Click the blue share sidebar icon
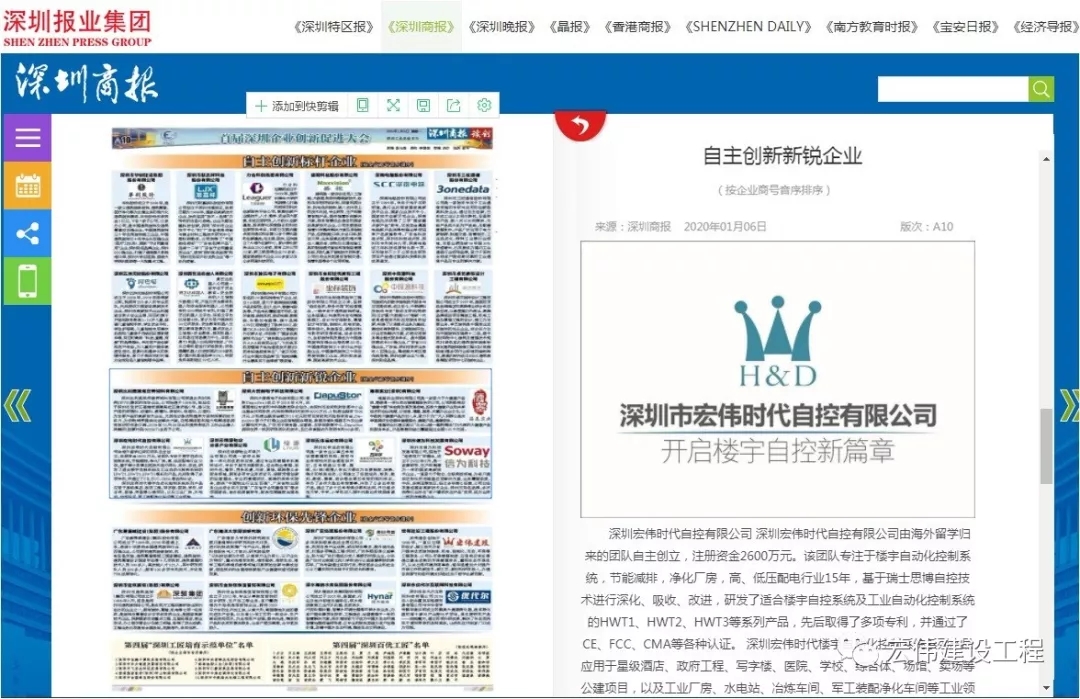1080x699 pixels. click(28, 233)
